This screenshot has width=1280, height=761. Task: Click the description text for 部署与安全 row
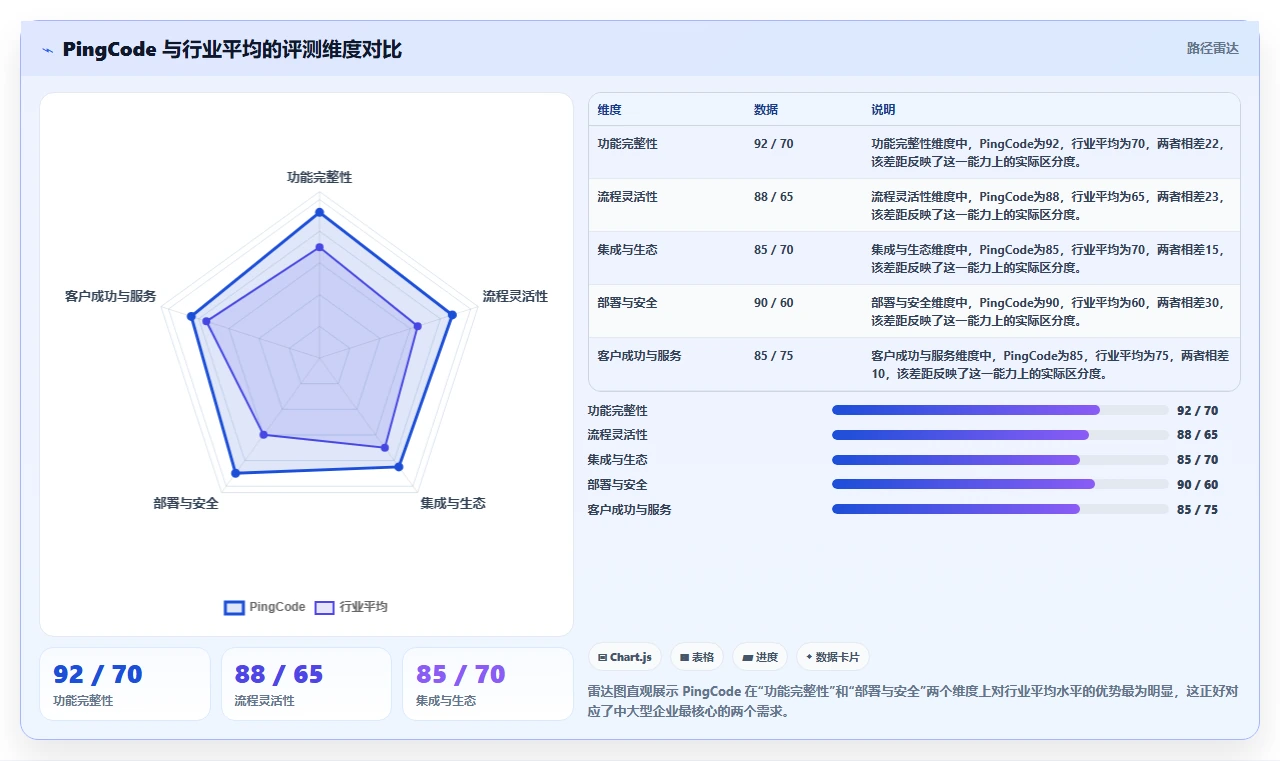coord(1047,312)
